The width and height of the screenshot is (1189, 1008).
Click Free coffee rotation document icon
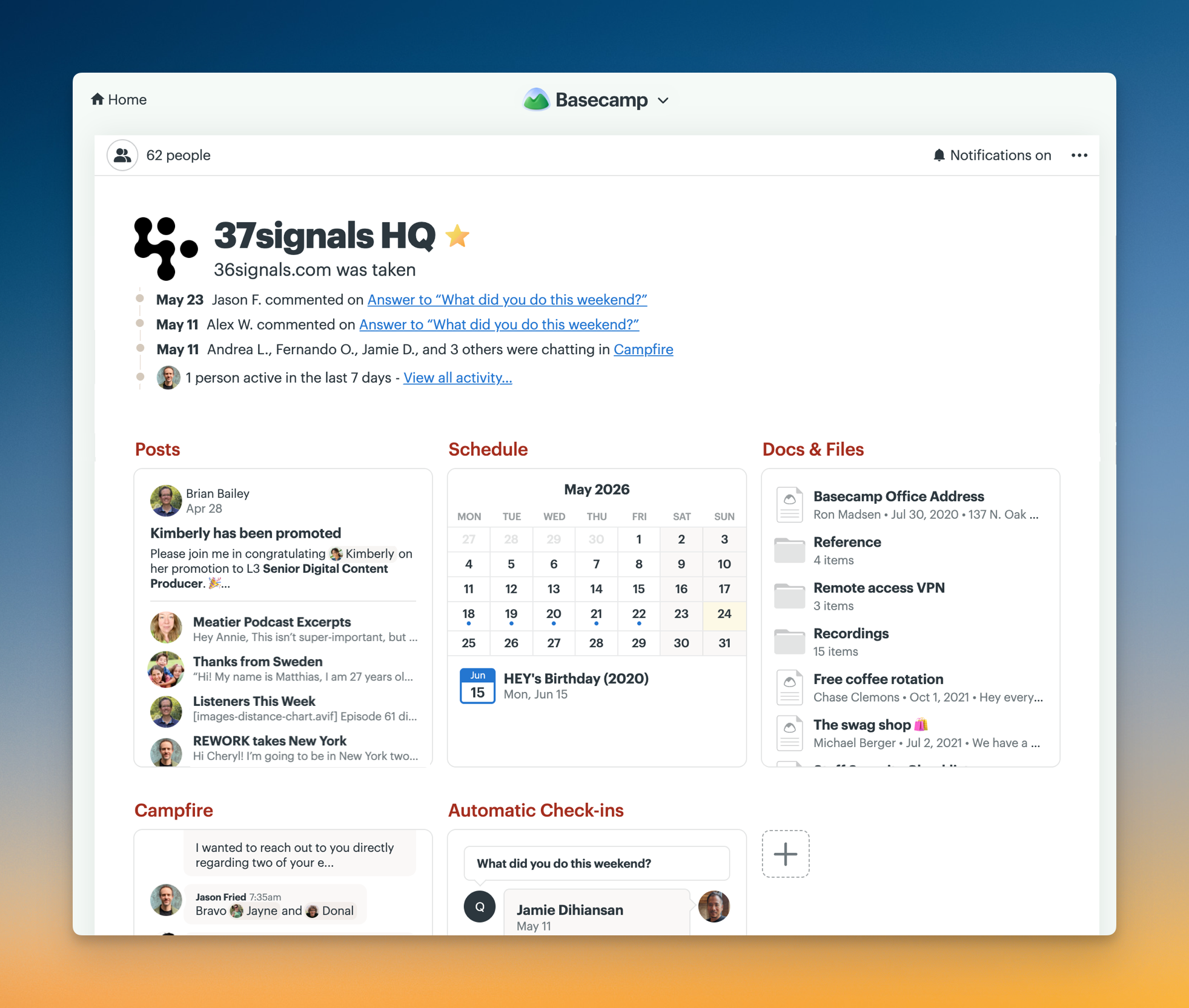tap(789, 687)
